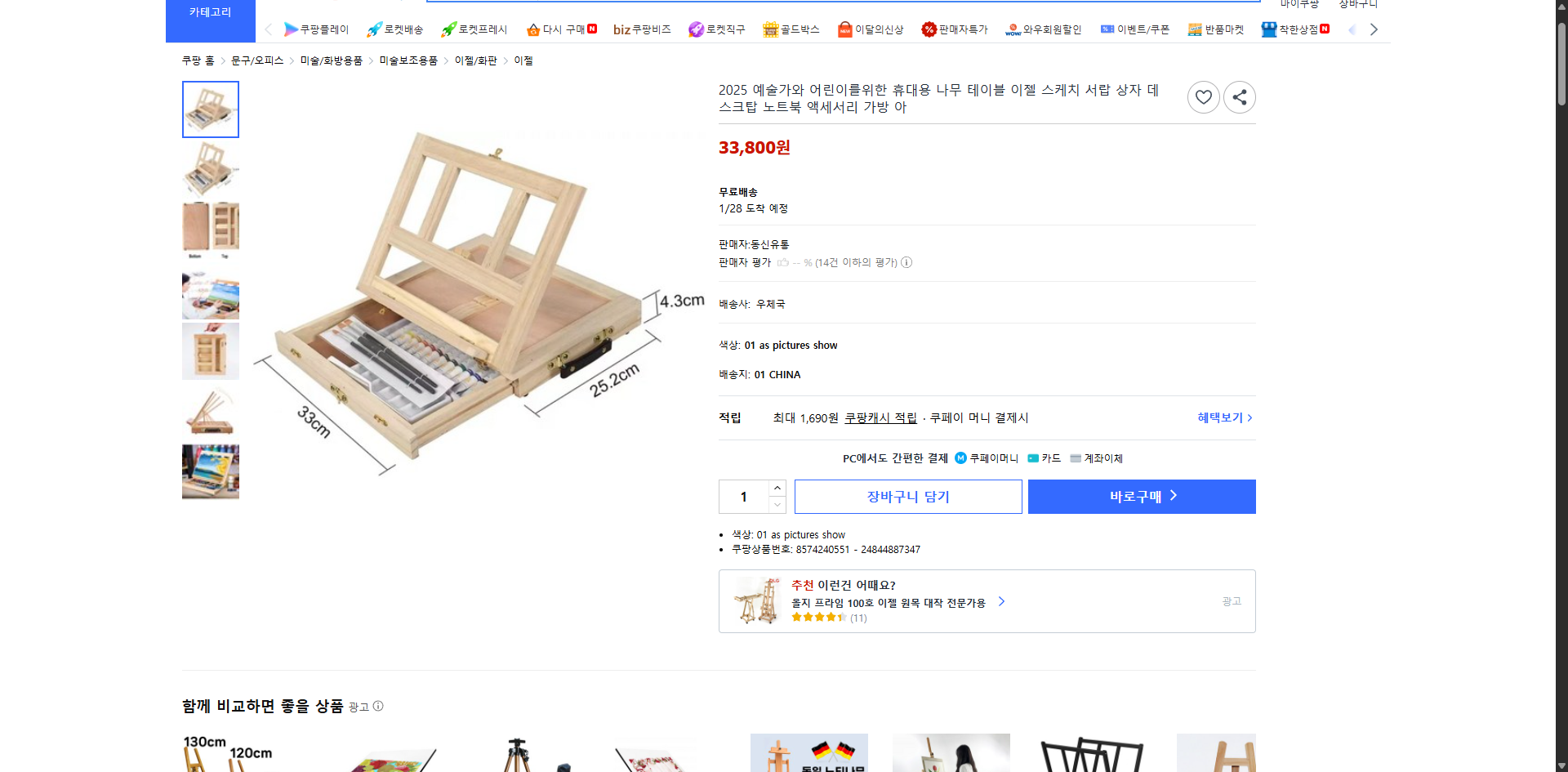Open recommended 올지 프라임 100호 easel via its arrow
Viewport: 1568px width, 772px height.
pyautogui.click(x=1002, y=602)
